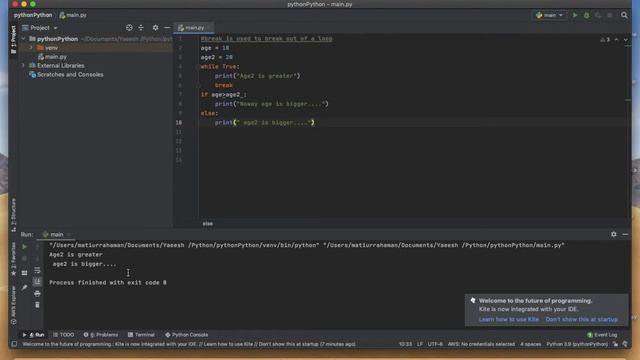Open the 4 spaces indent selector
The width and height of the screenshot is (640, 360).
coord(530,344)
